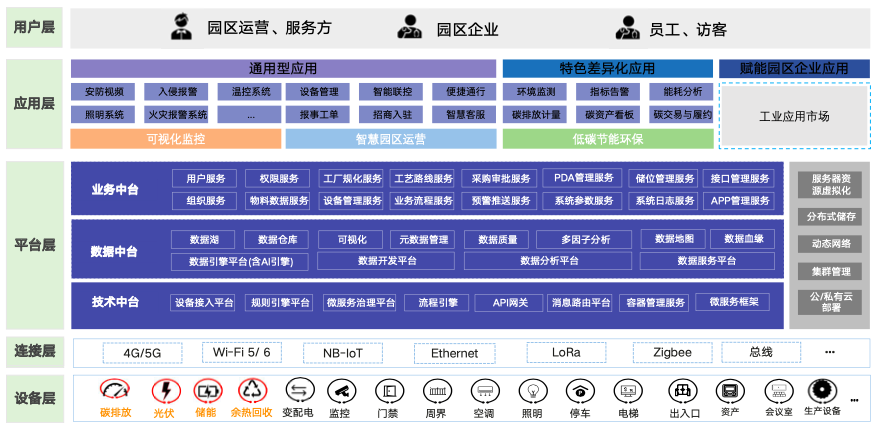
Task: Click the 监控 camera icon
Action: click(x=342, y=390)
